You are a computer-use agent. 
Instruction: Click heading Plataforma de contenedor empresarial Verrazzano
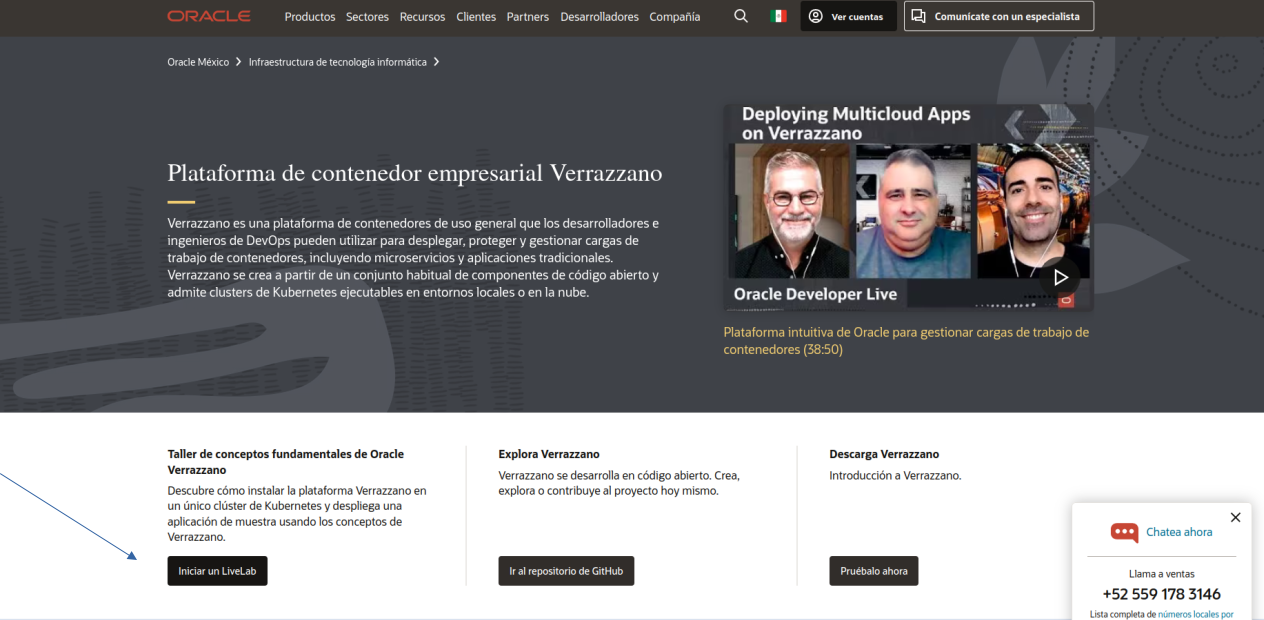tap(415, 173)
